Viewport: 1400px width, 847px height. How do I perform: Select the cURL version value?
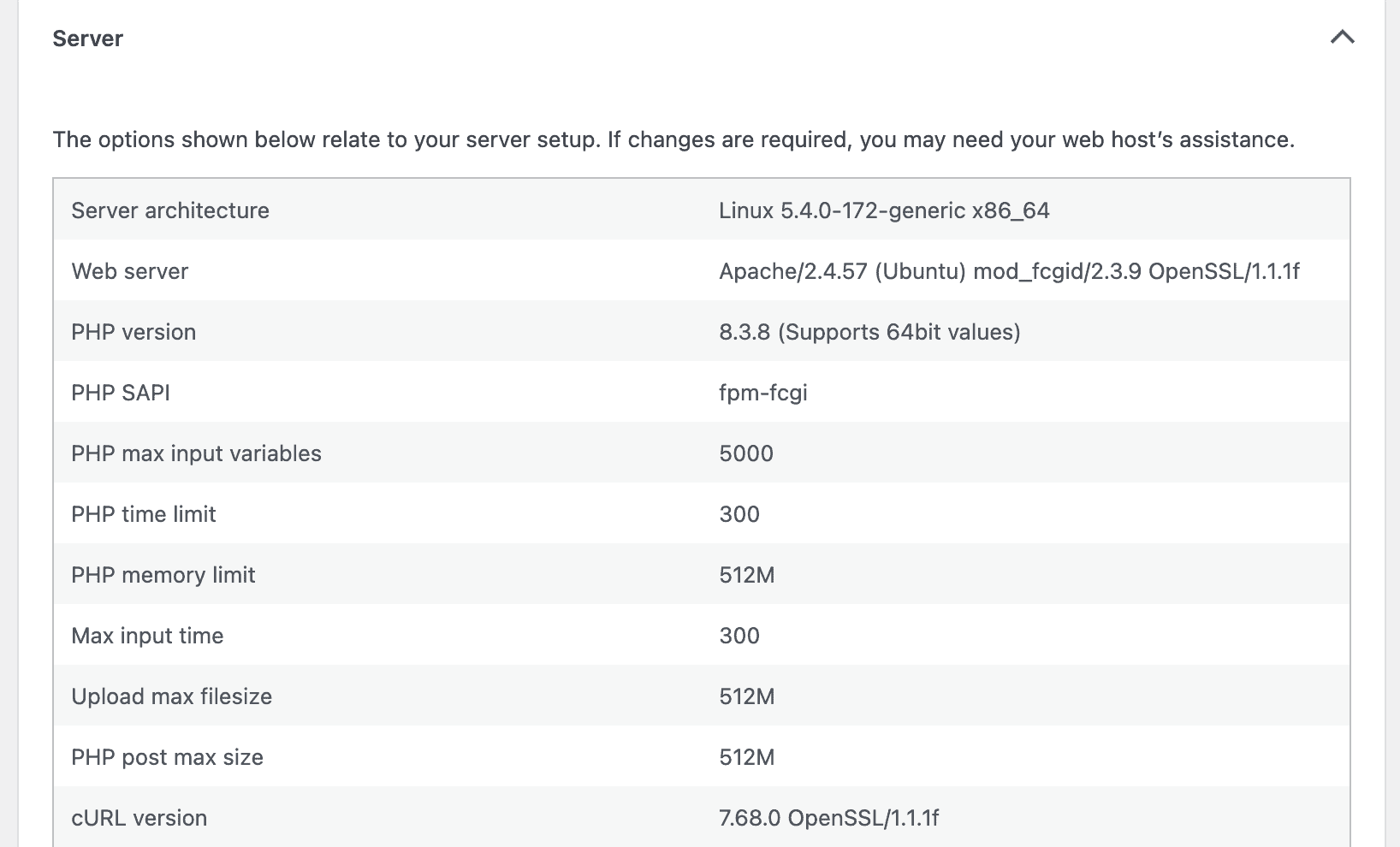[828, 818]
